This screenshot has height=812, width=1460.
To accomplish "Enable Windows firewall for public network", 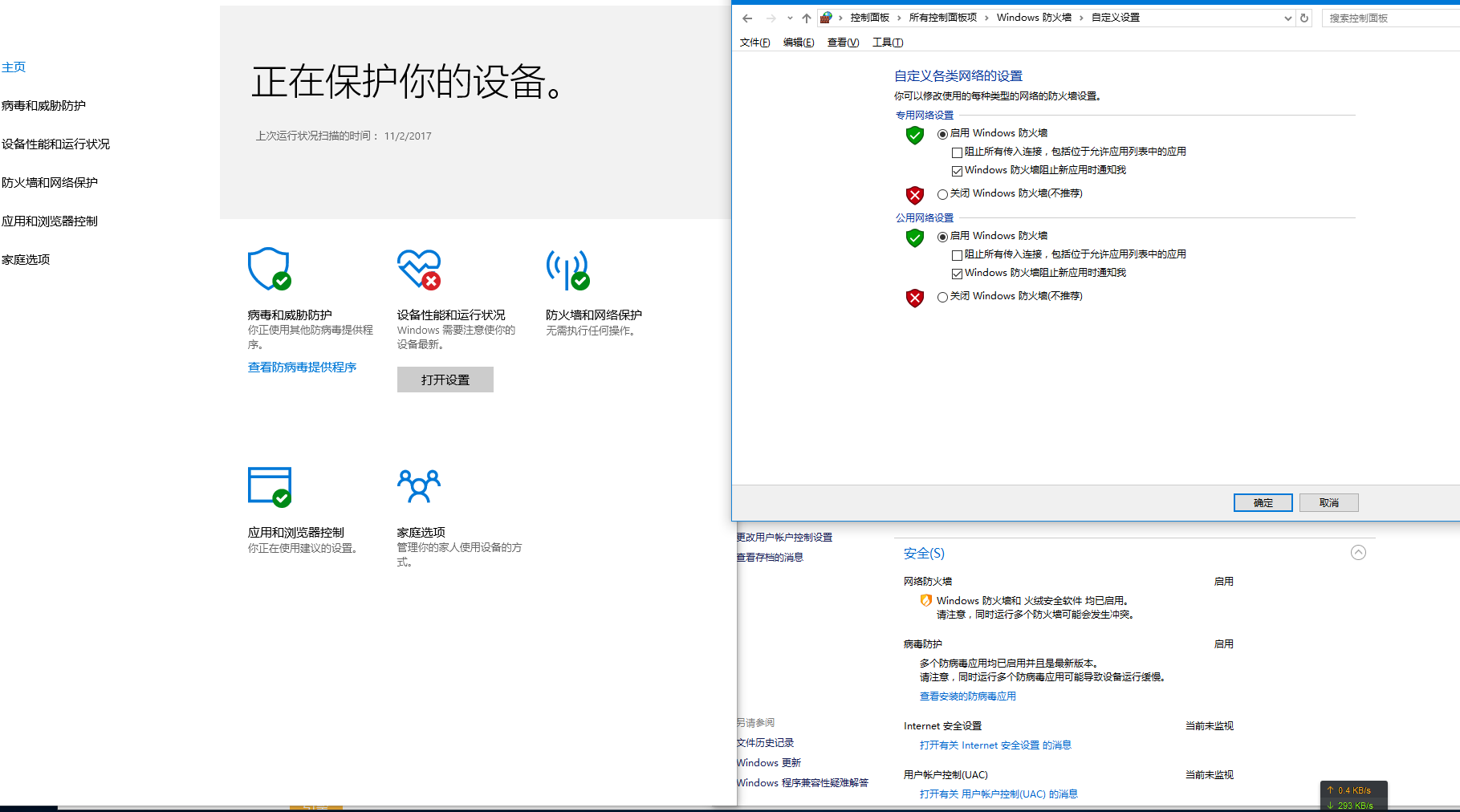I will pos(942,237).
